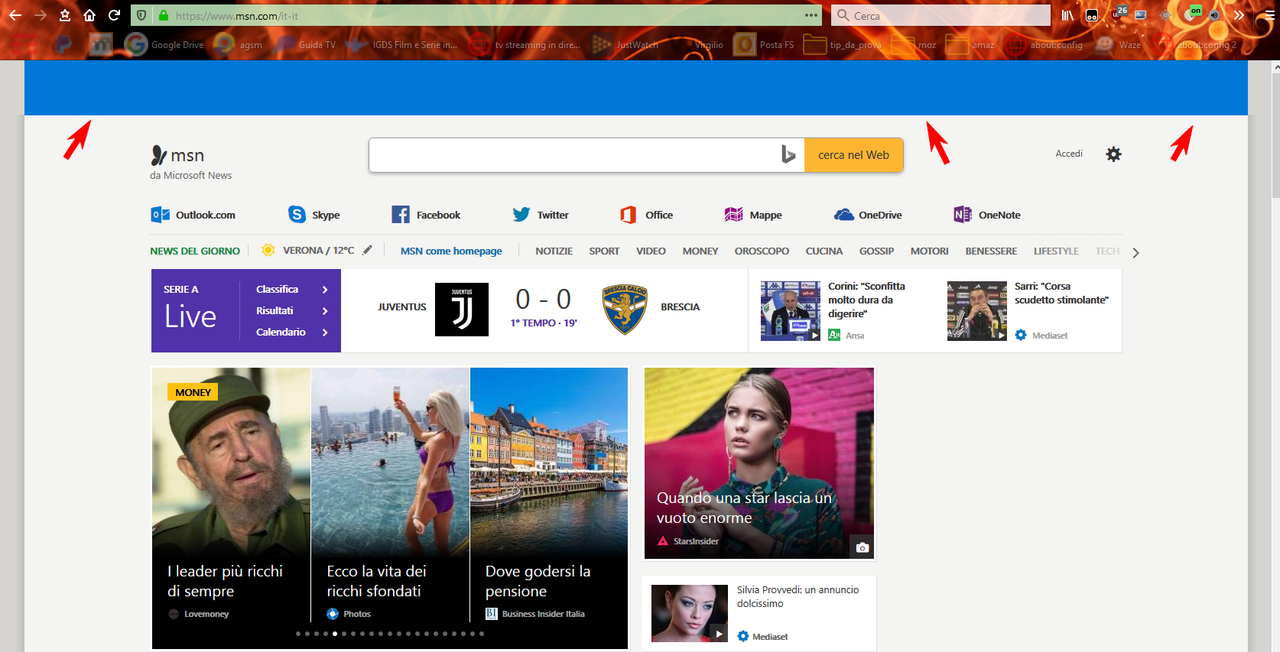Click the sunny weather icon for Verona

click(x=268, y=250)
